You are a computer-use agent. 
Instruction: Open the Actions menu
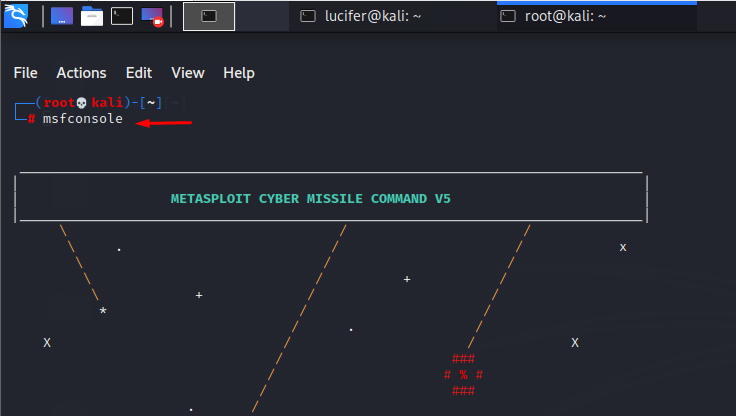point(81,73)
